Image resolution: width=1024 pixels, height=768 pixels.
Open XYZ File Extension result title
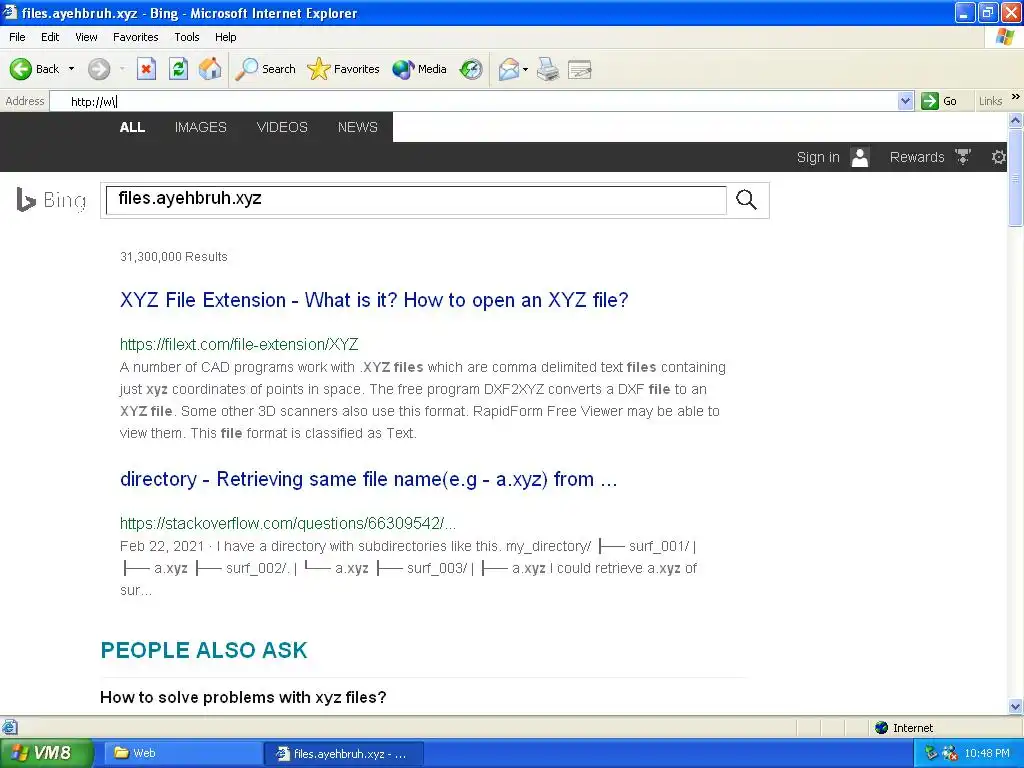374,300
